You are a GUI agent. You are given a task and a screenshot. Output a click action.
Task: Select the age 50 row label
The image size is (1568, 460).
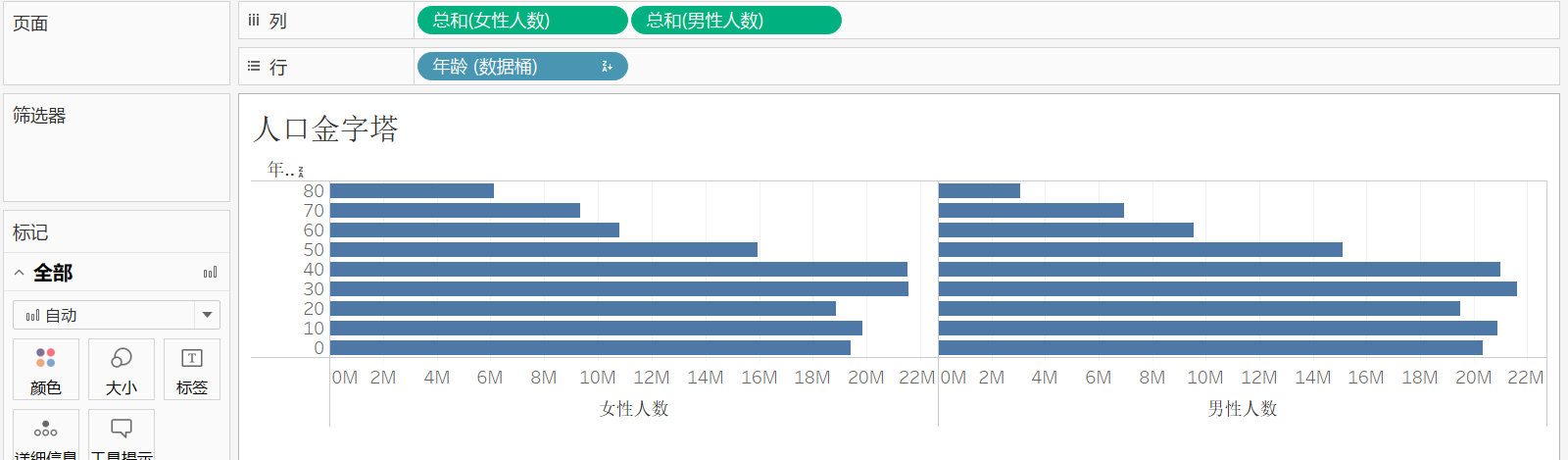click(314, 250)
